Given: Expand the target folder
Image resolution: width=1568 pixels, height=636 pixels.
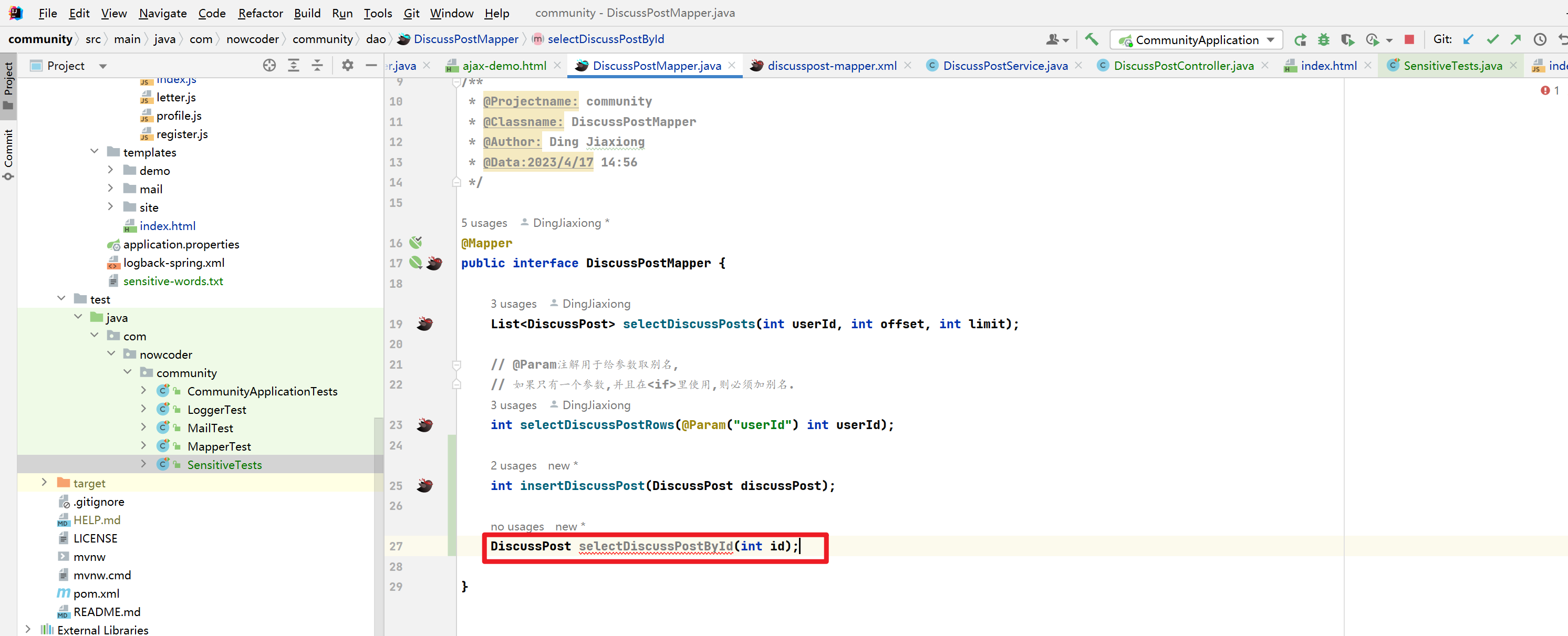Looking at the screenshot, I should 45,482.
